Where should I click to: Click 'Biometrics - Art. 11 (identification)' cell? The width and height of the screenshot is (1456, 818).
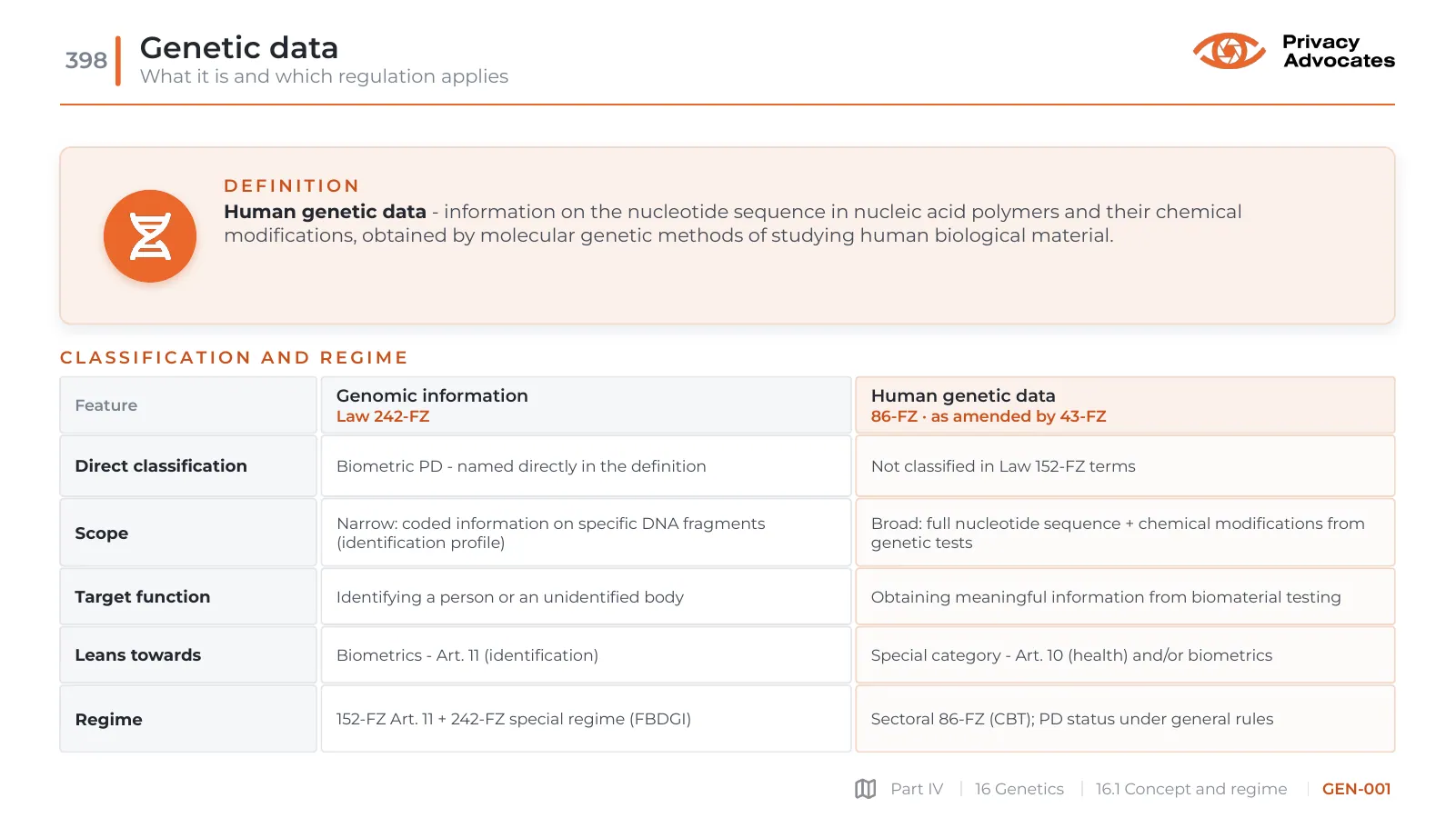coord(586,654)
